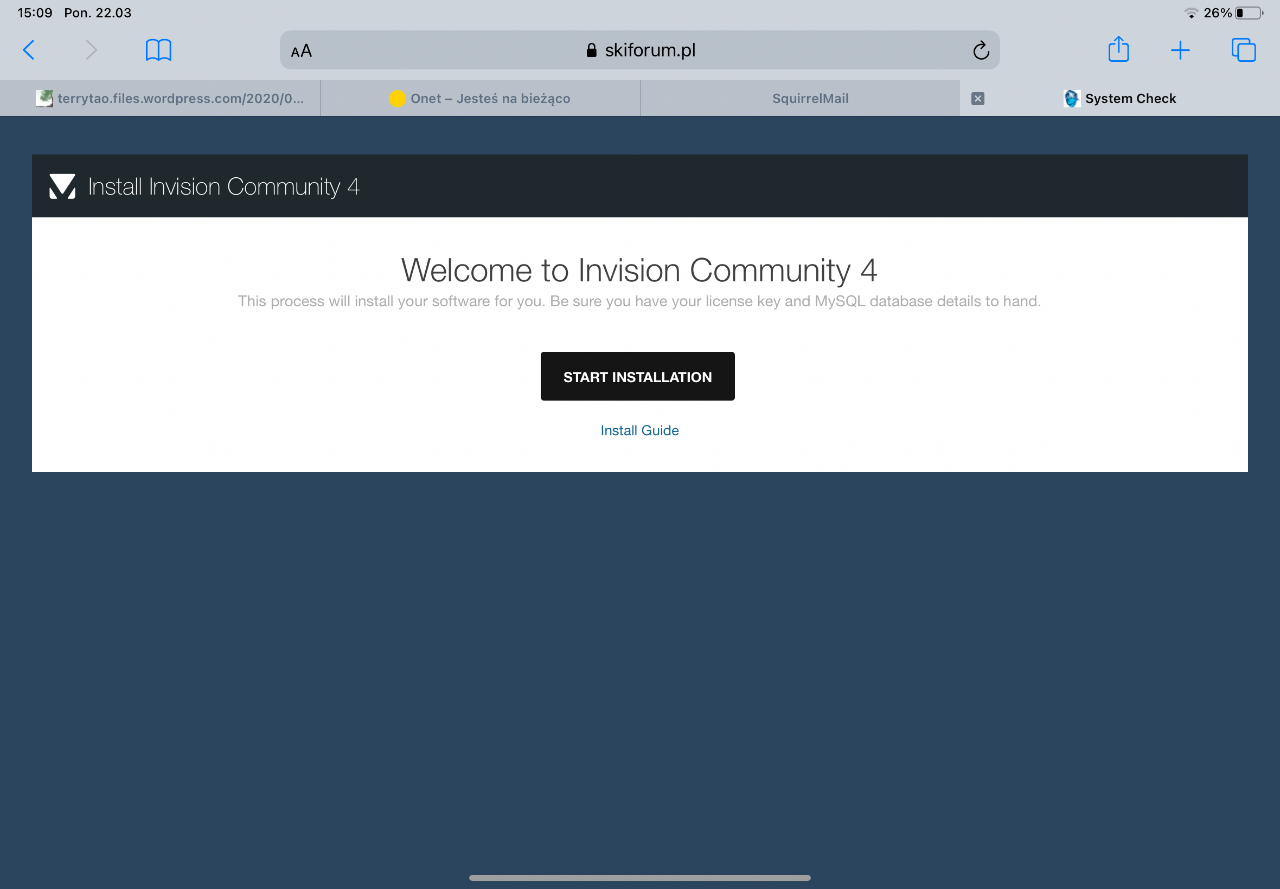Tap the battery indicator in status bar
1280x889 pixels.
pos(1248,13)
